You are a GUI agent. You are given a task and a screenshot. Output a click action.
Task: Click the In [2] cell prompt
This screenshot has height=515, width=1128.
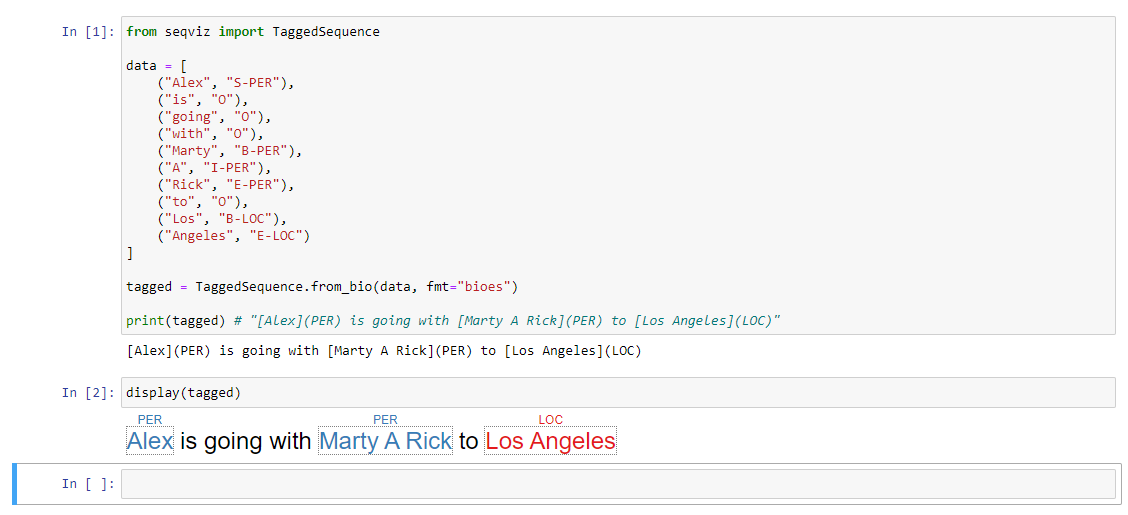coord(89,393)
